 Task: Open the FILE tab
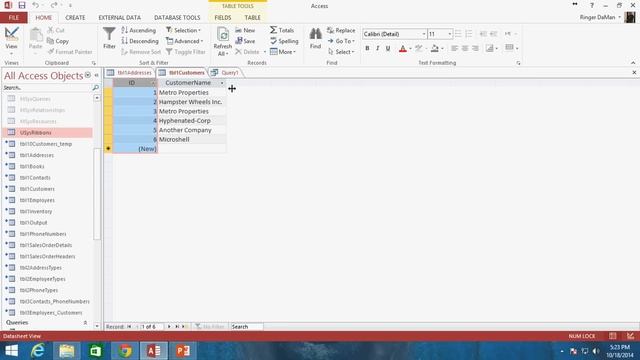coord(13,18)
